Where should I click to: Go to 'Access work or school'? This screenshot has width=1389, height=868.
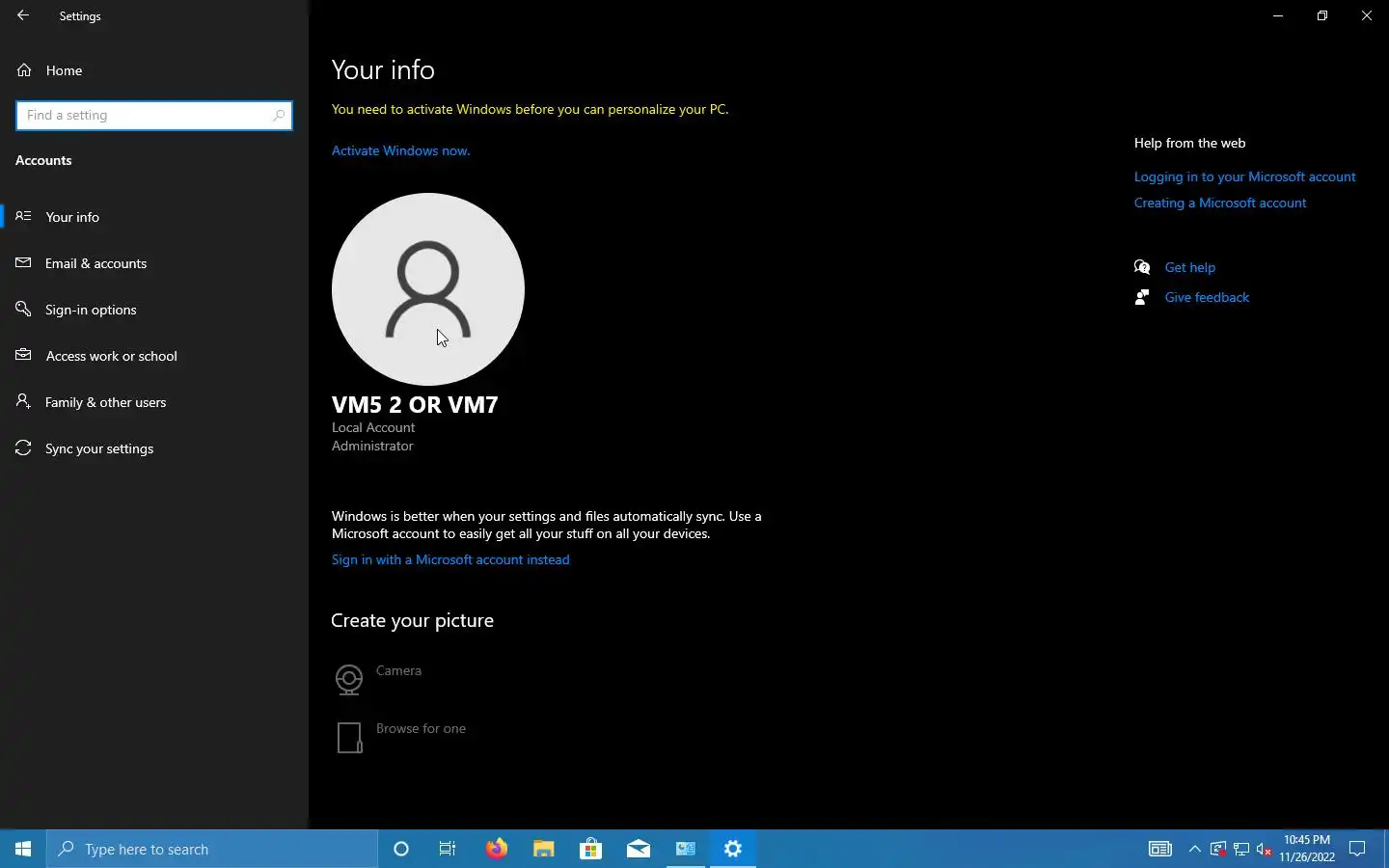tap(154, 356)
